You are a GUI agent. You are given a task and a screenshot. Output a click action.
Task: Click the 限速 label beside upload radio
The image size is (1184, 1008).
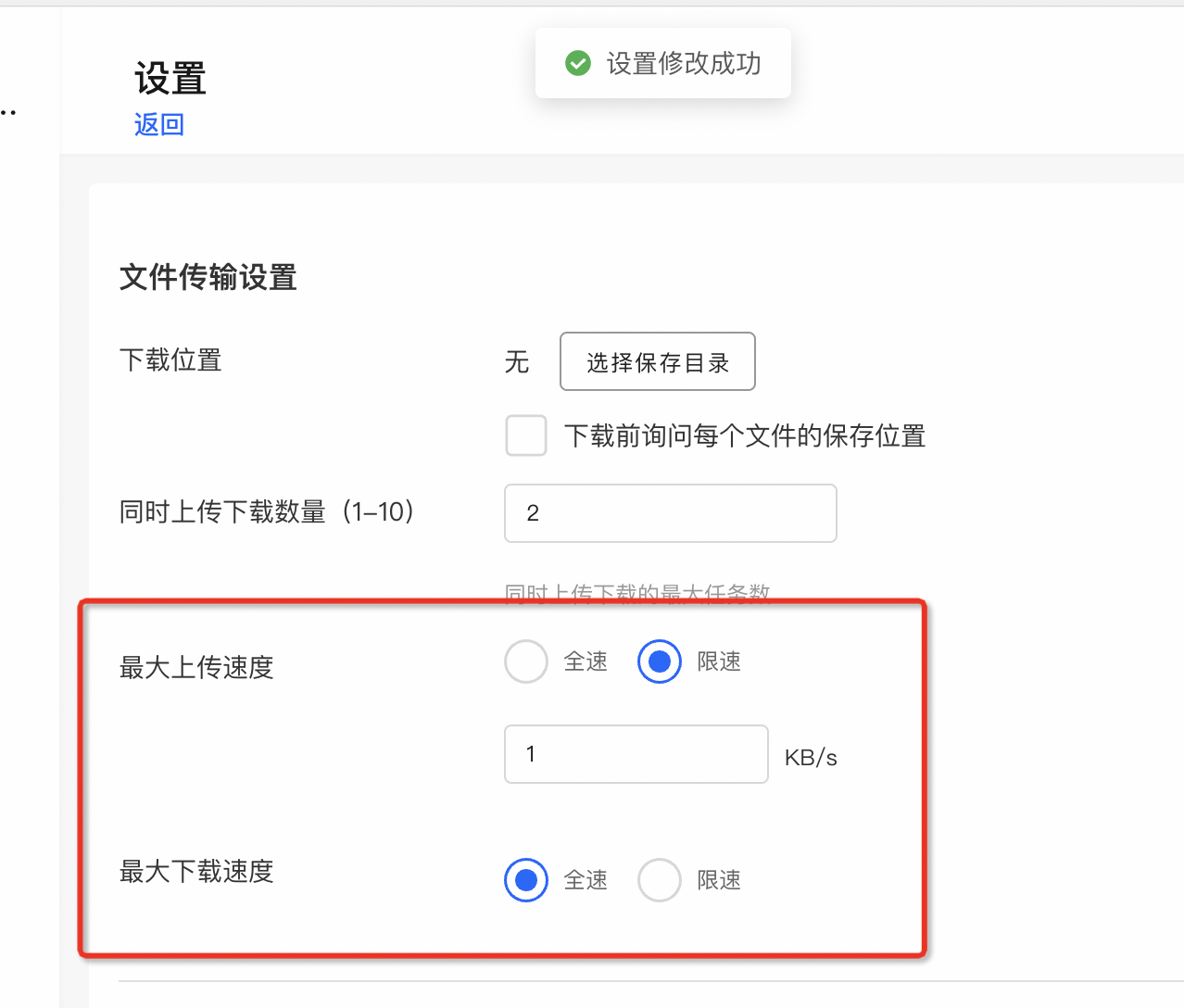pyautogui.click(x=719, y=661)
